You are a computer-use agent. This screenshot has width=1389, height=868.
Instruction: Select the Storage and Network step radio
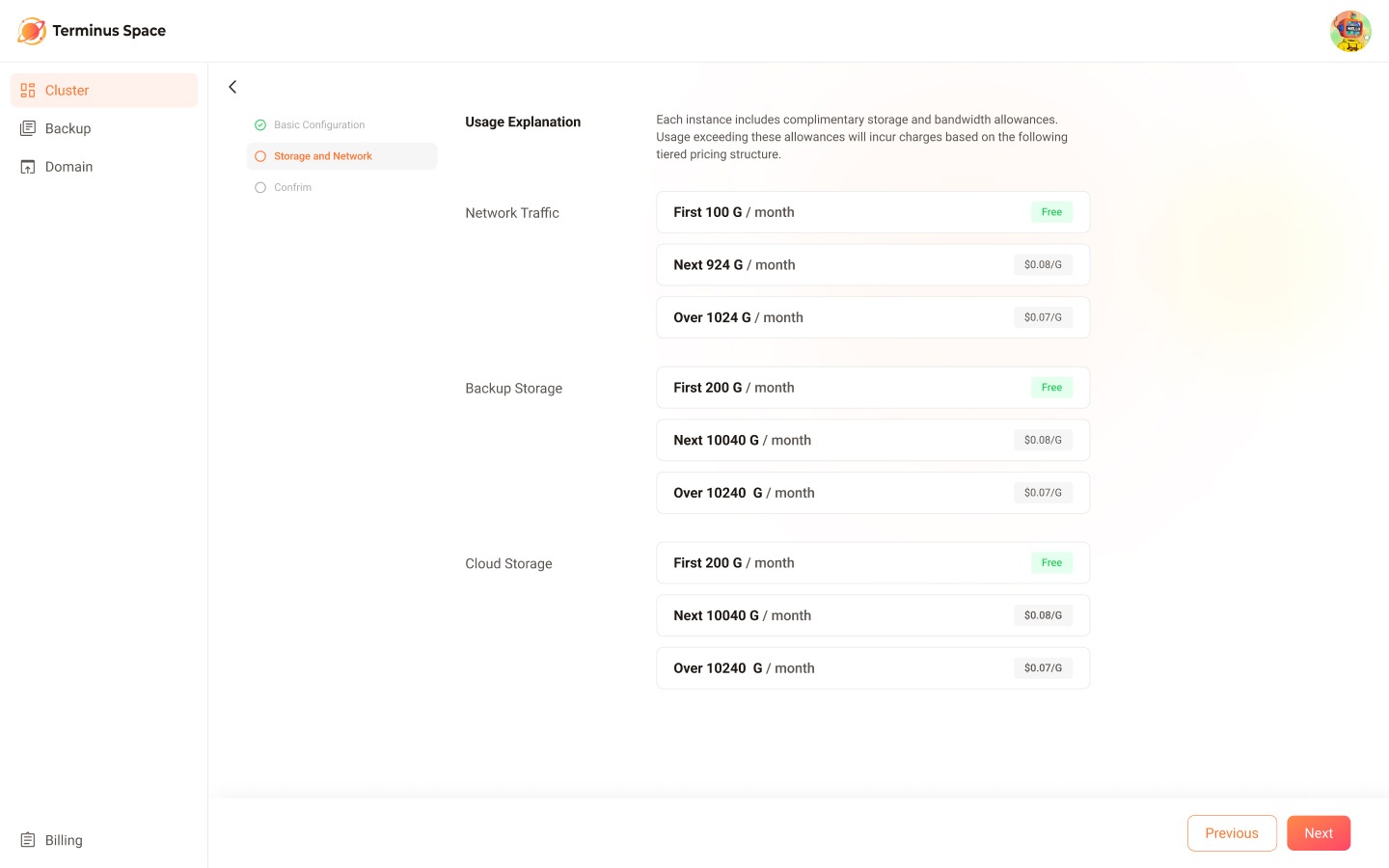point(260,155)
